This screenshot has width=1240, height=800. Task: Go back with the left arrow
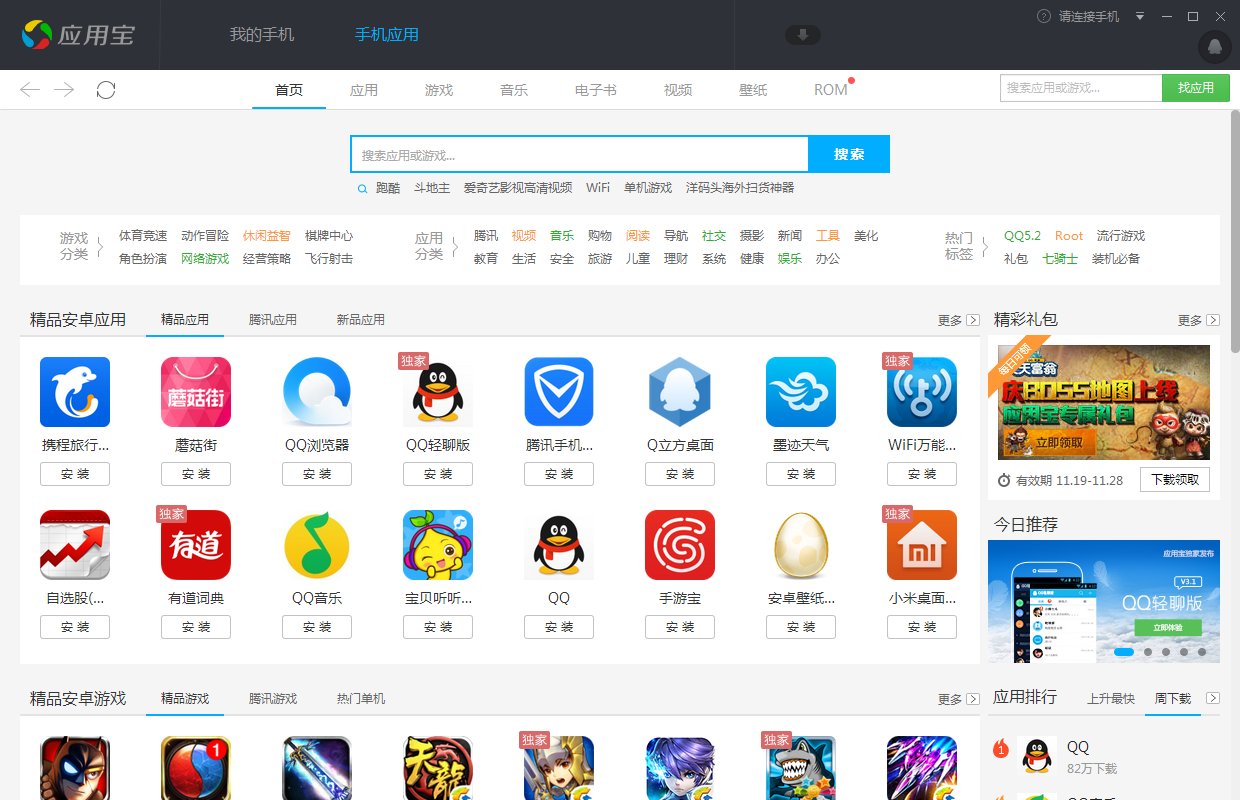pos(30,90)
